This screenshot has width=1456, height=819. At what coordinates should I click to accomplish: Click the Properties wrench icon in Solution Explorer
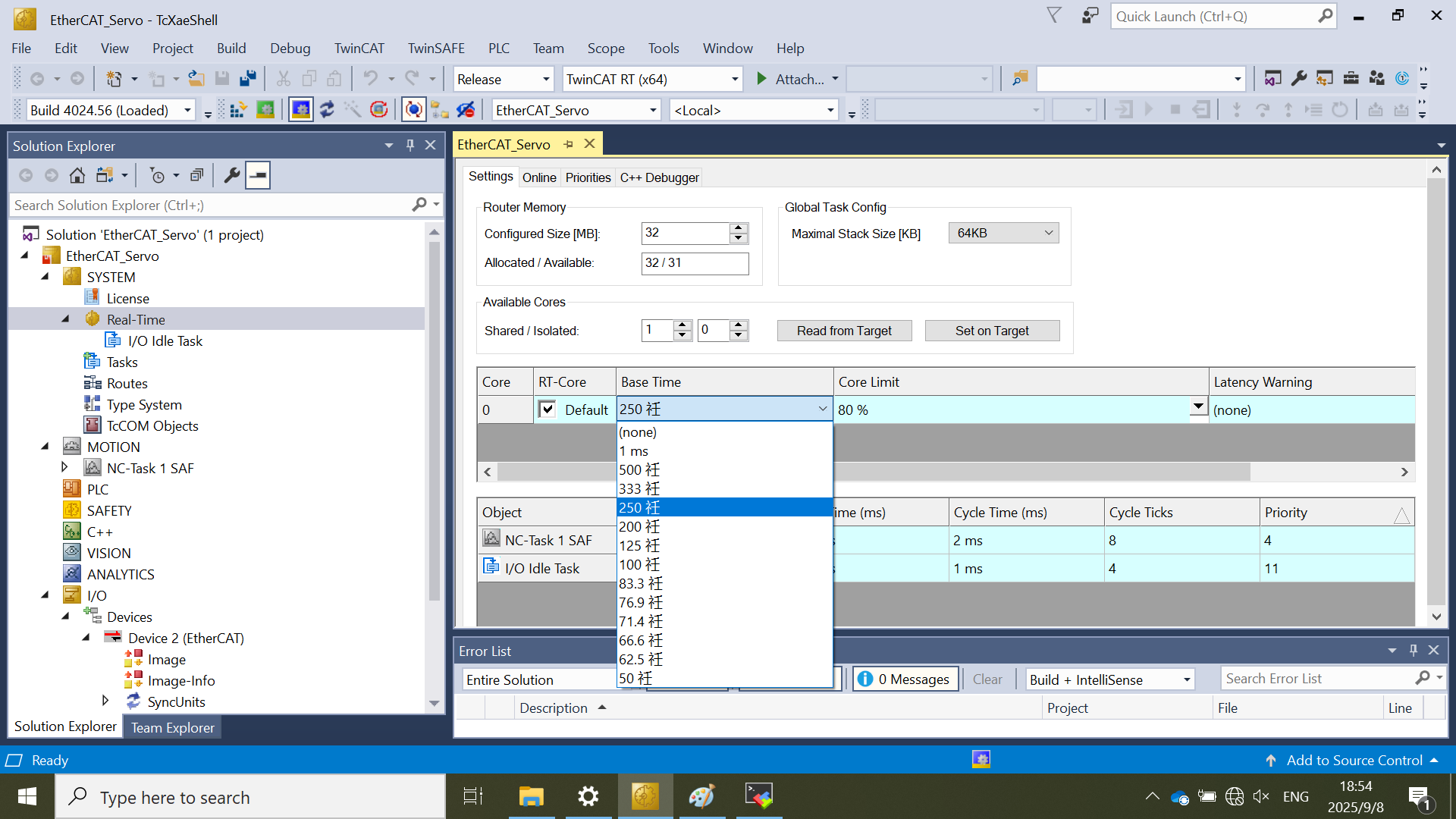[x=232, y=176]
